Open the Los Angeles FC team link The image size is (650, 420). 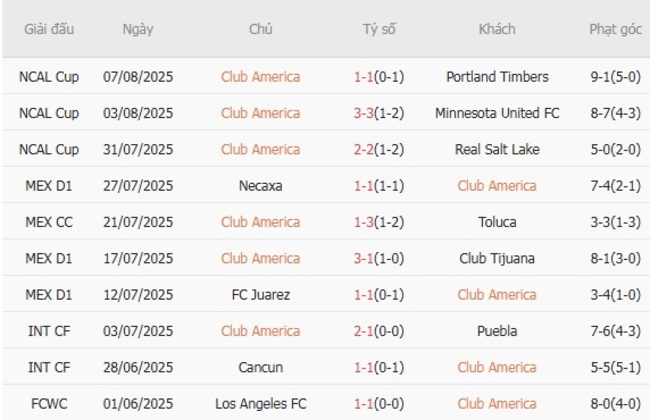tap(260, 404)
